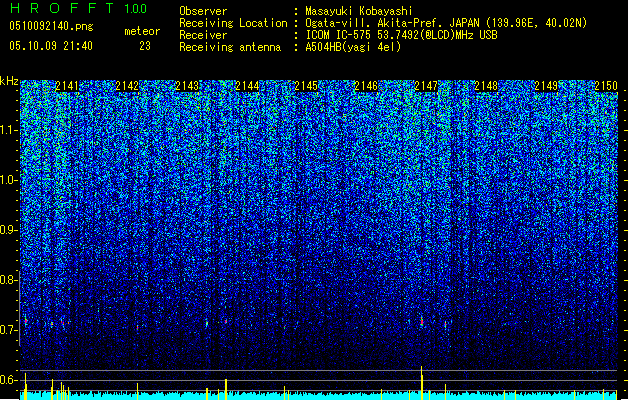Screen dimensions: 629x400
Task: Click the 2149 time marker
Action: tap(546, 86)
